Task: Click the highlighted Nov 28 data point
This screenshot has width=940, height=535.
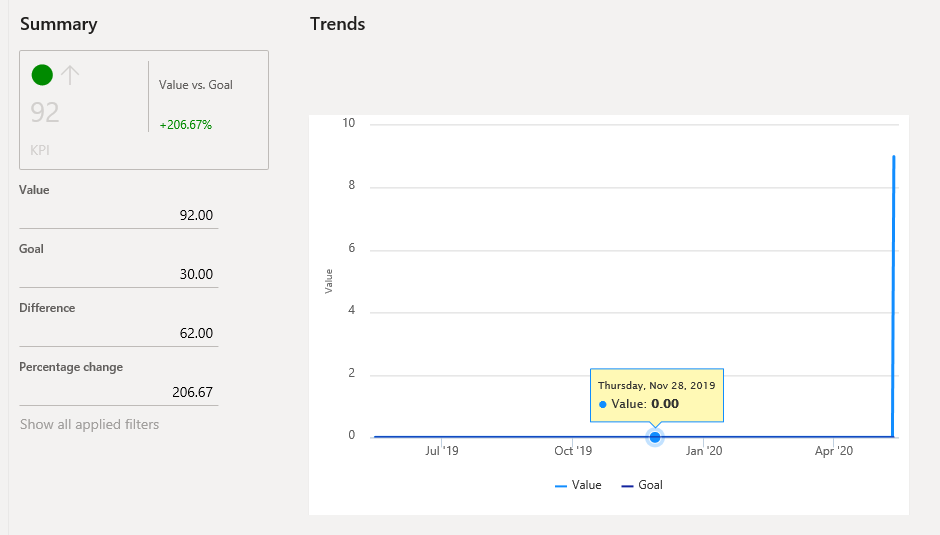Action: 655,437
